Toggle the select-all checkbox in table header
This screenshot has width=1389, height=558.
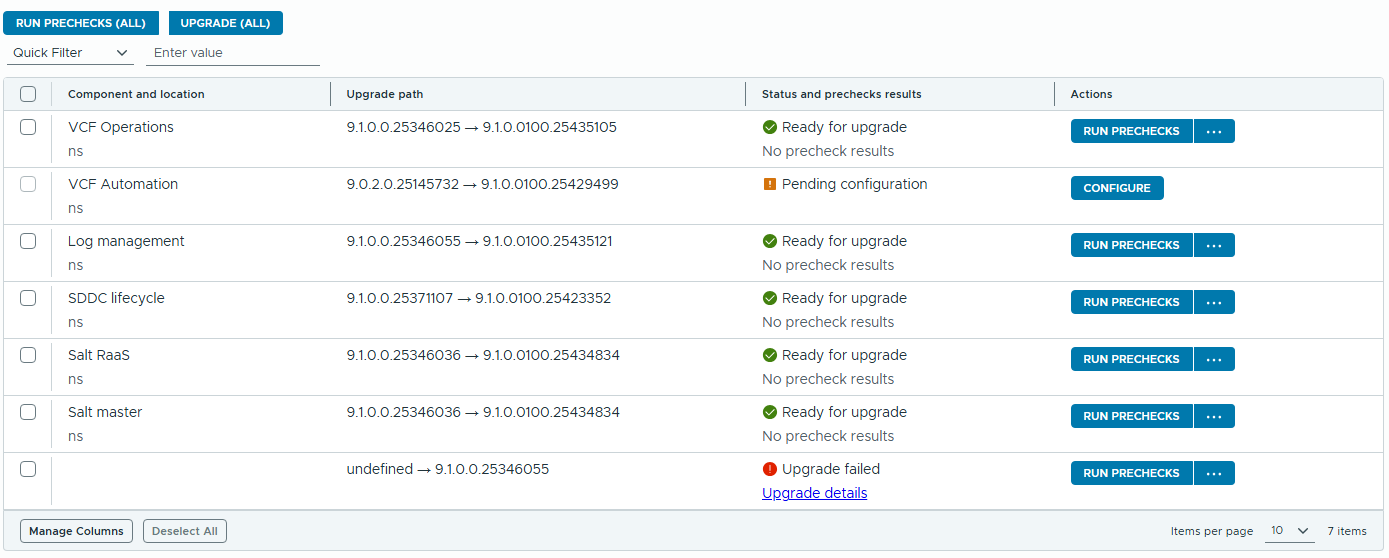(28, 94)
